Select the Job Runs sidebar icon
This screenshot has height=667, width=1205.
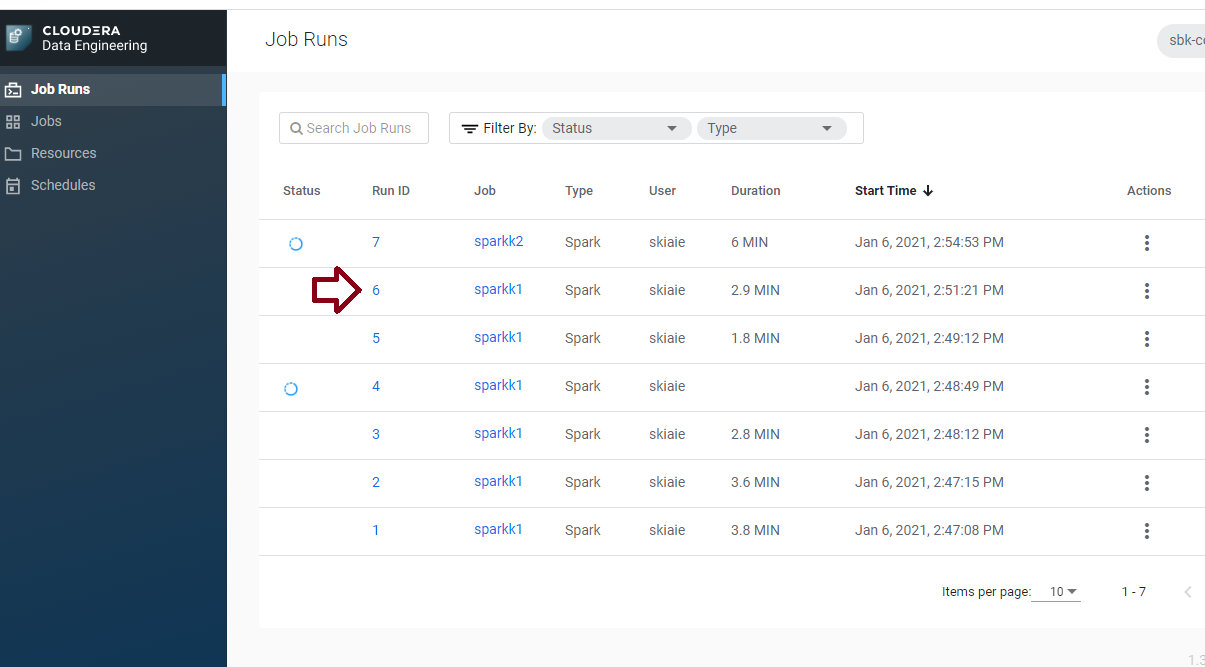[15, 88]
